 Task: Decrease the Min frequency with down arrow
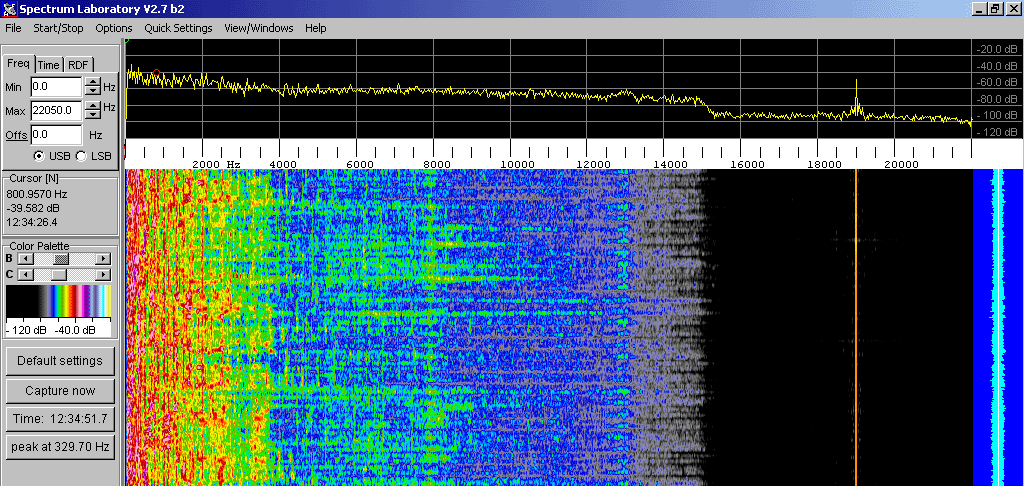[92, 93]
